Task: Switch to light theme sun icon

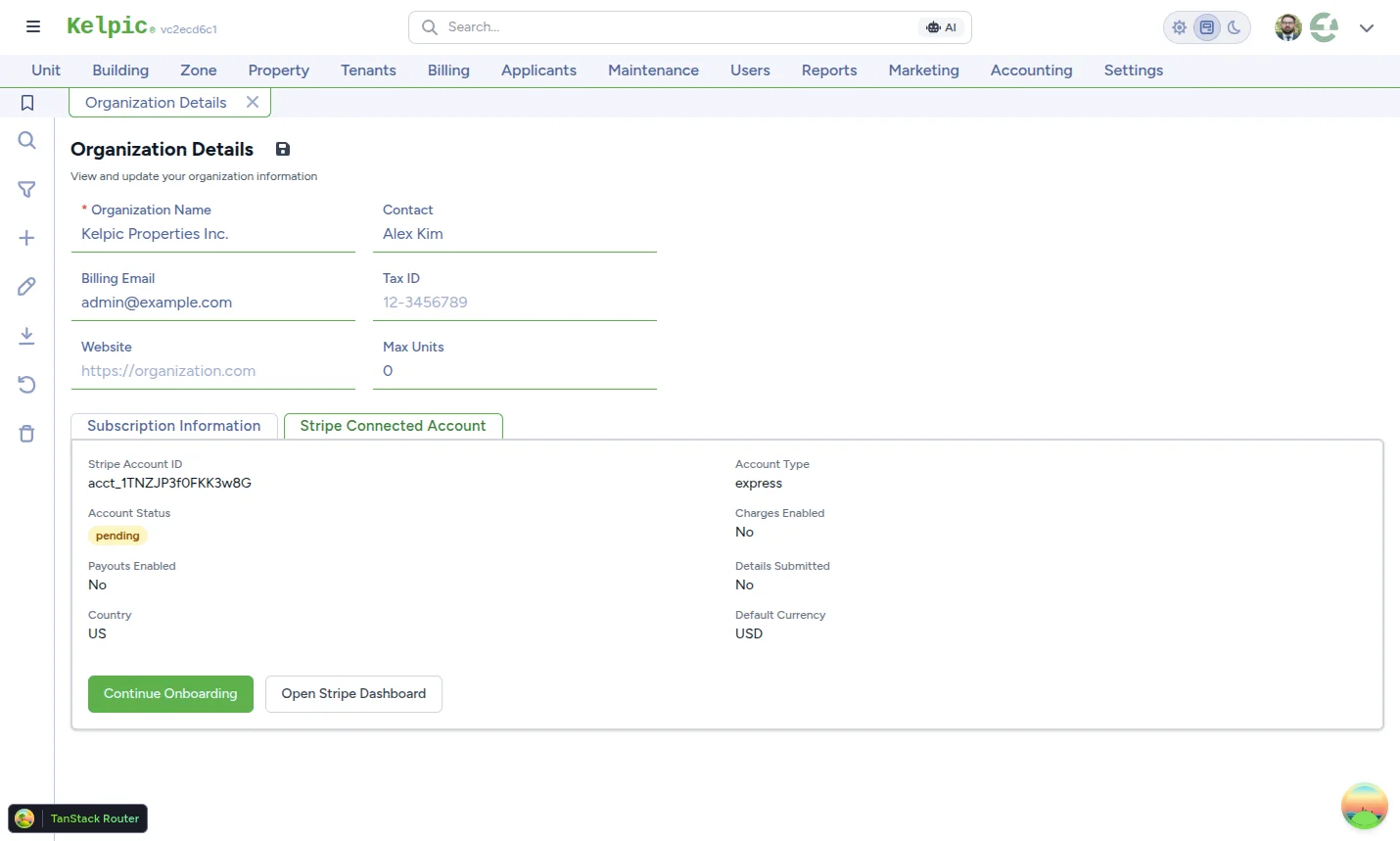Action: click(x=1180, y=27)
